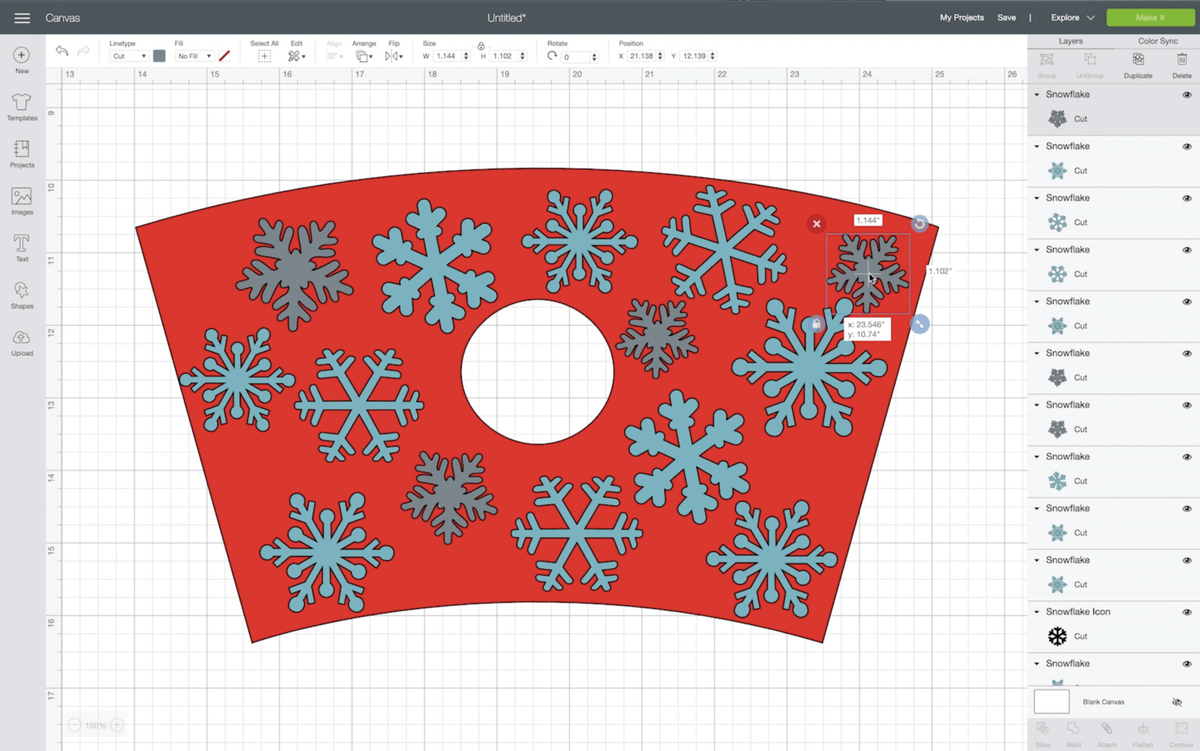Viewport: 1200px width, 751px height.
Task: Toggle visibility of the top Snowflake layer
Action: (1187, 95)
